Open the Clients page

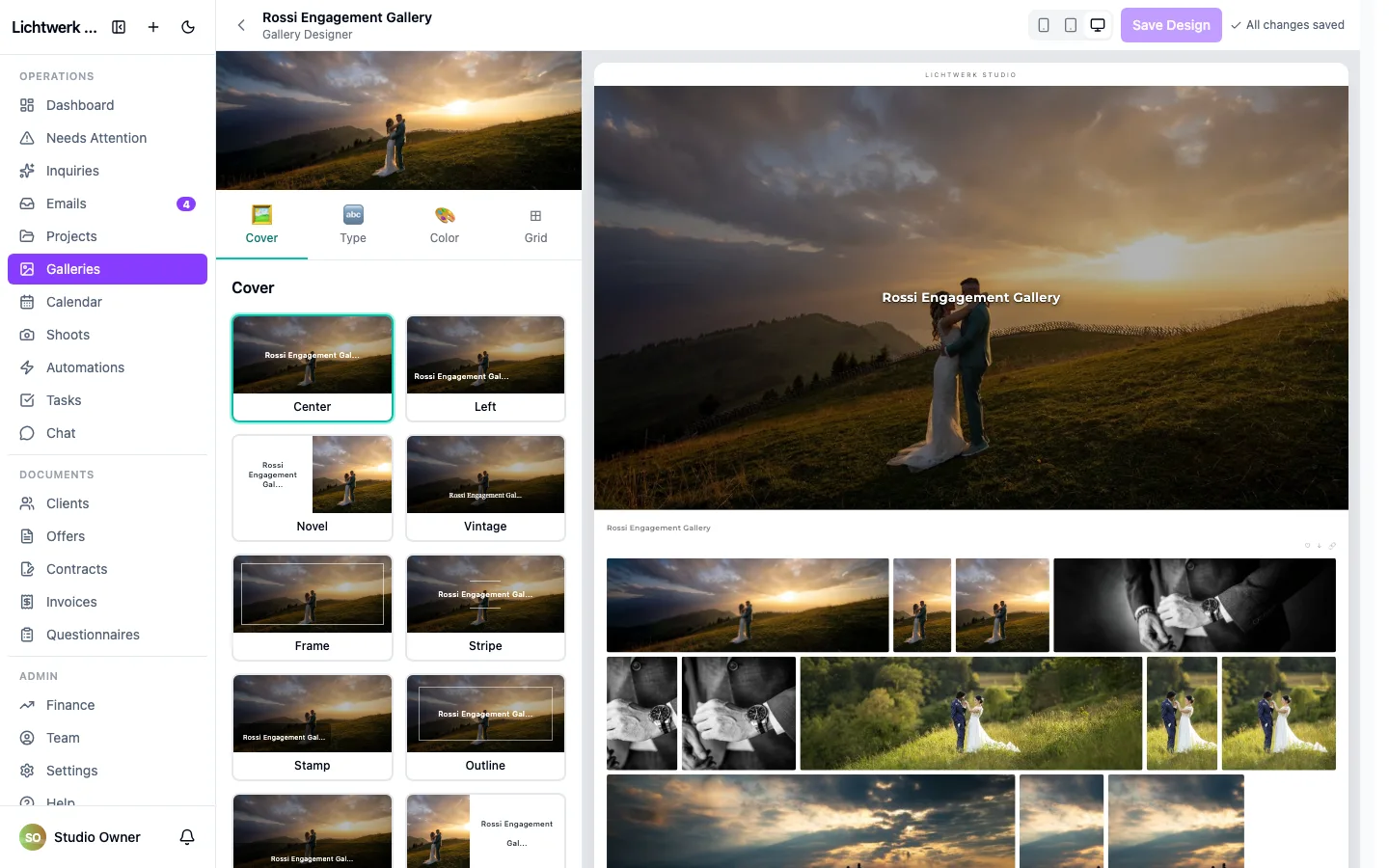[107, 503]
